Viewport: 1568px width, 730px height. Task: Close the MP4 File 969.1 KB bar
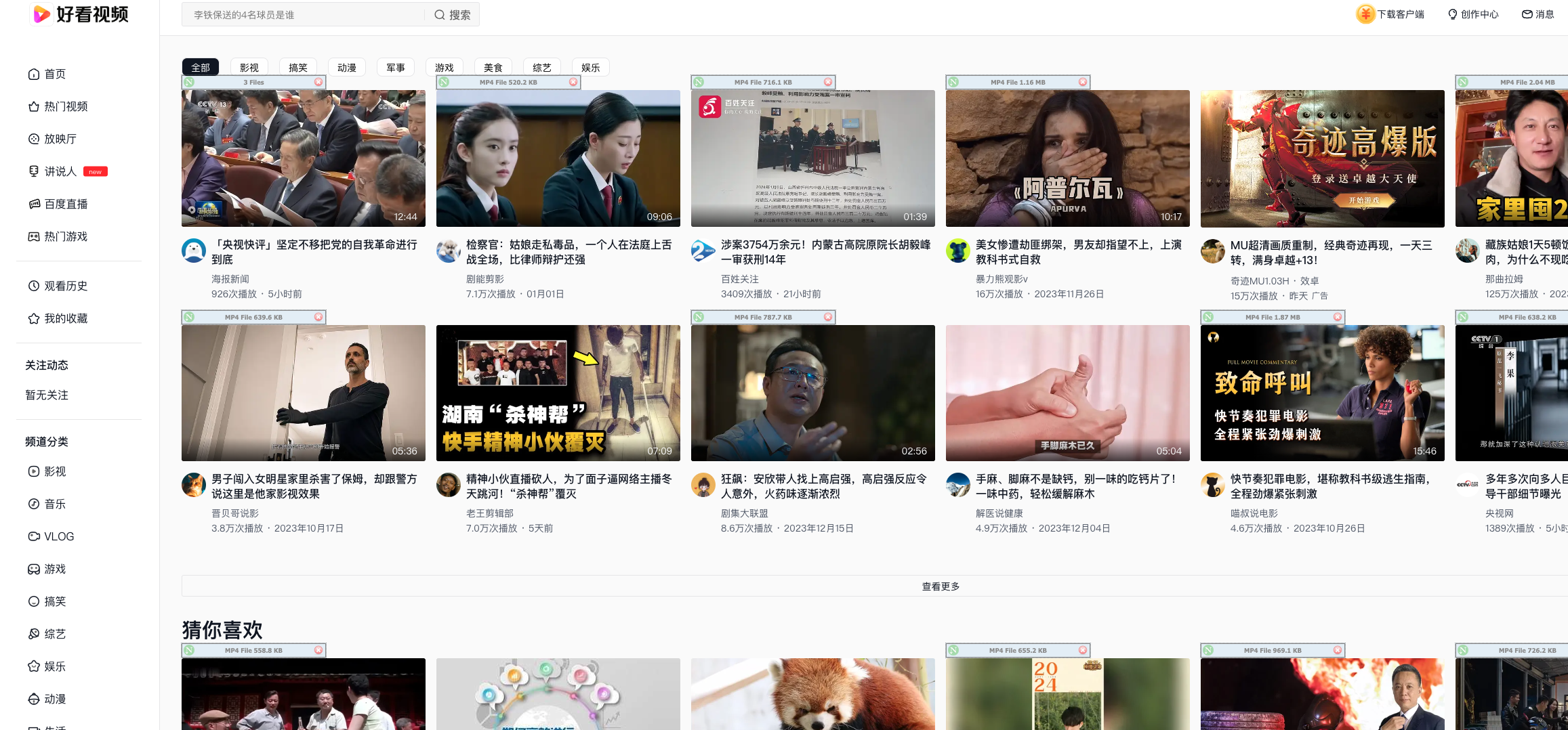(x=1338, y=650)
